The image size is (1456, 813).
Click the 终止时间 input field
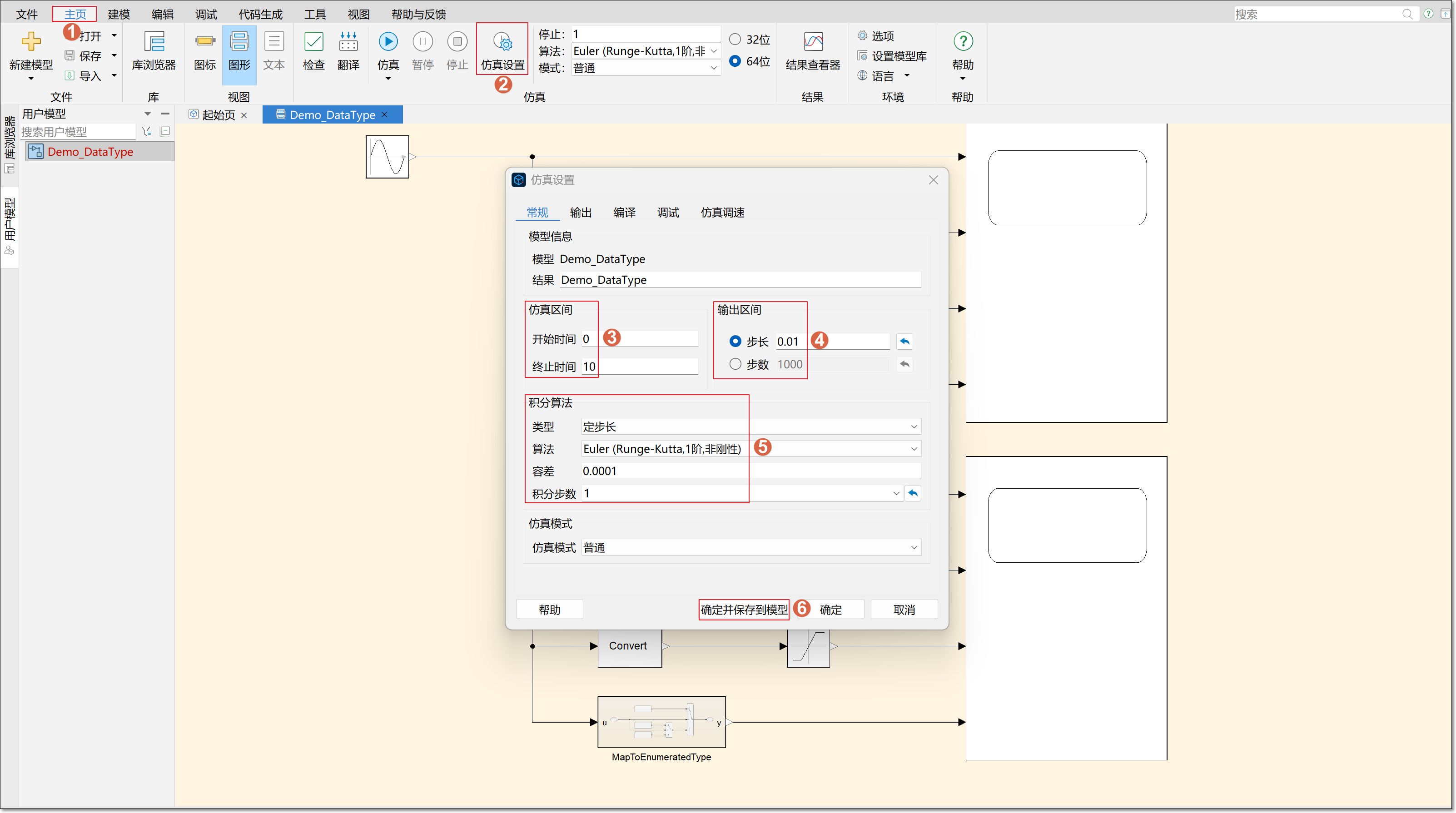pos(639,366)
